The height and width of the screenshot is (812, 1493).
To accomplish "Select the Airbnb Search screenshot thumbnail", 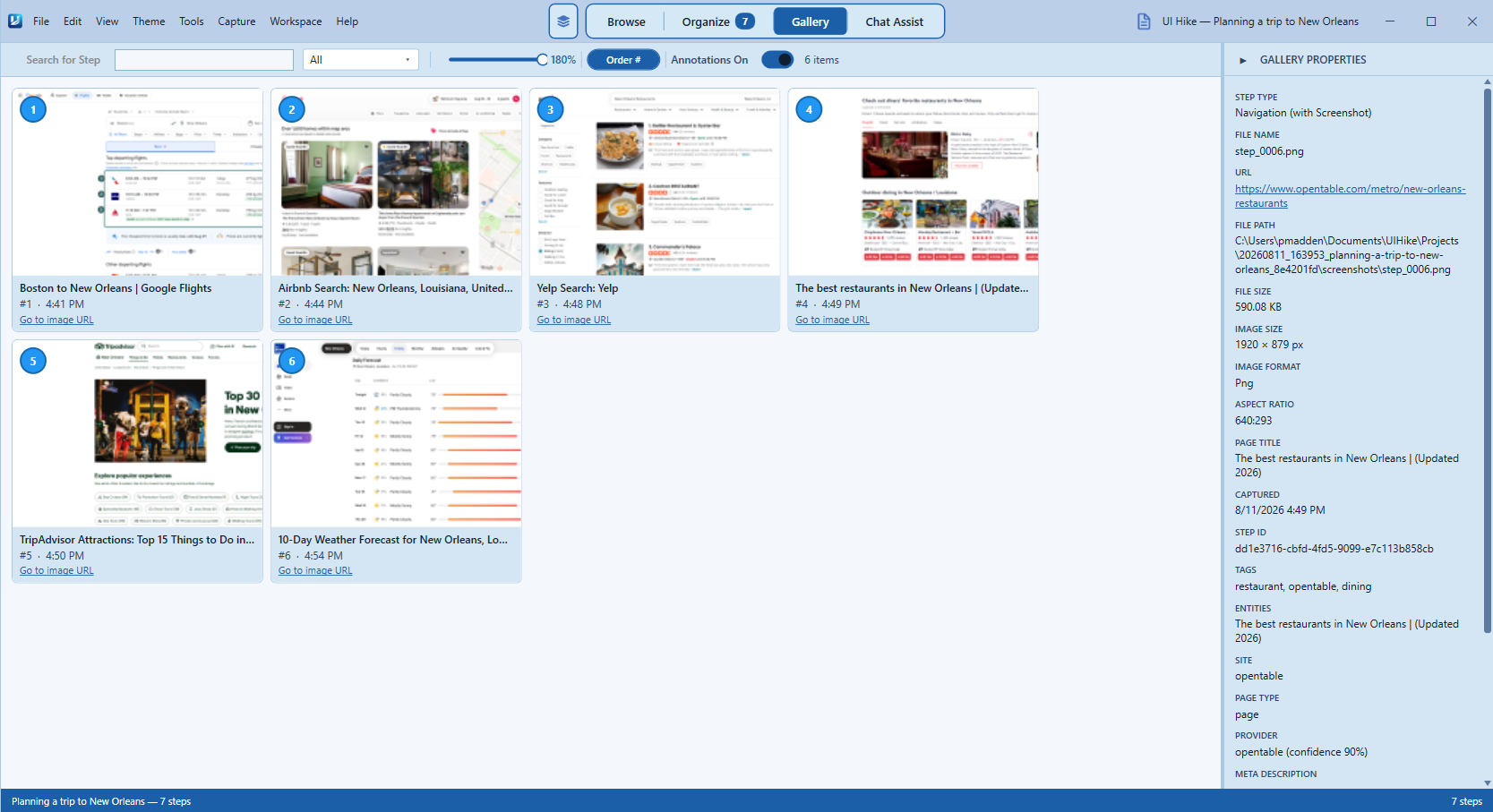I will click(396, 182).
